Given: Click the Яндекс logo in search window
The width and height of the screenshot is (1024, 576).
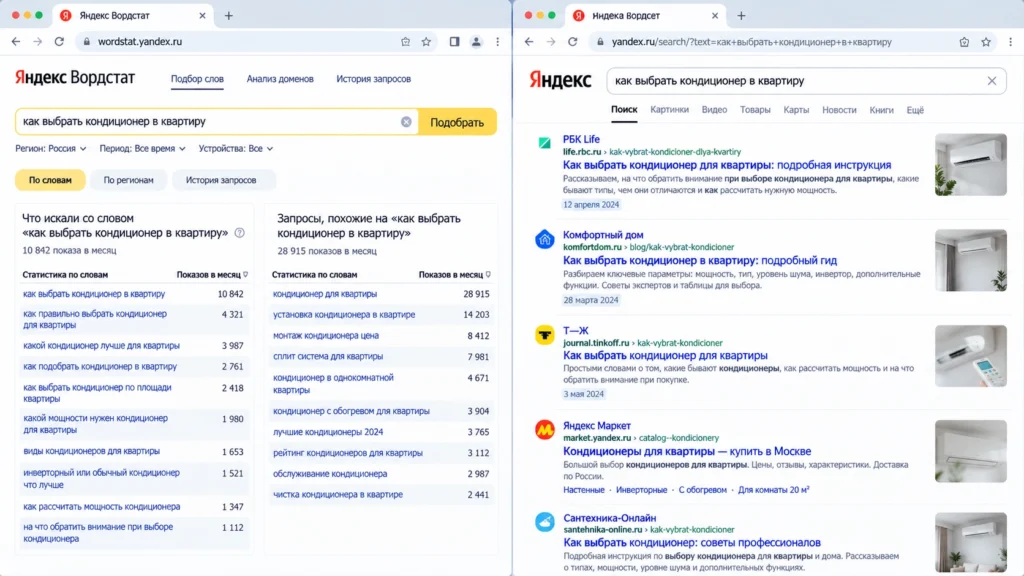Looking at the screenshot, I should [x=560, y=80].
